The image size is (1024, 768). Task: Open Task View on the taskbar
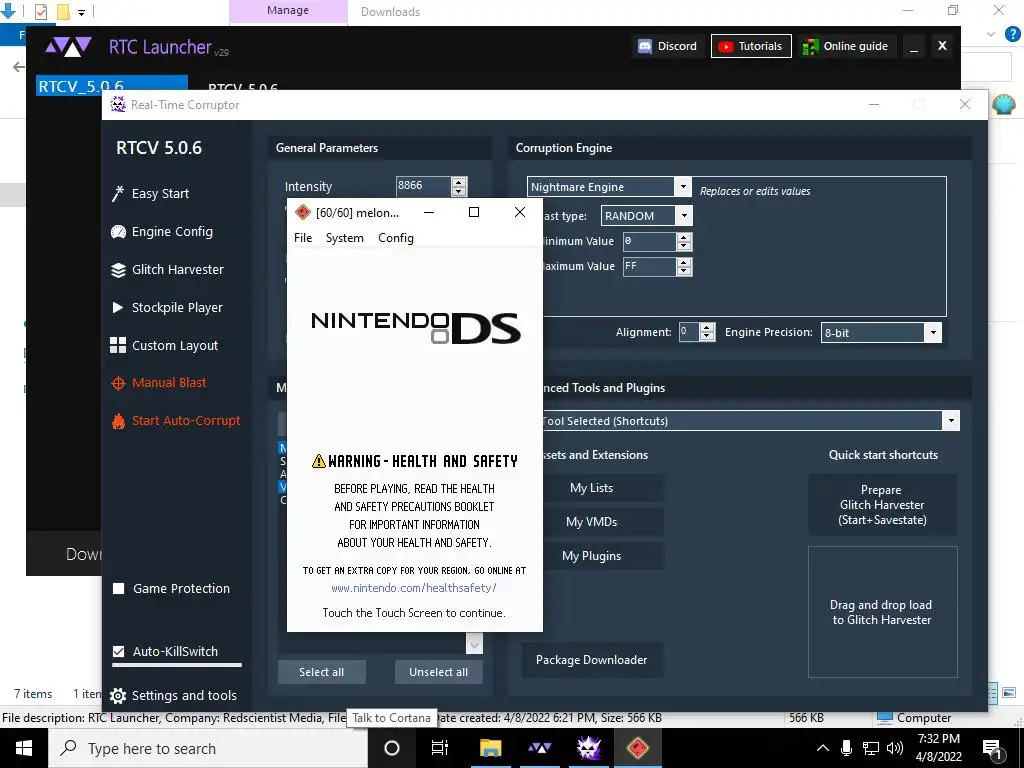440,748
